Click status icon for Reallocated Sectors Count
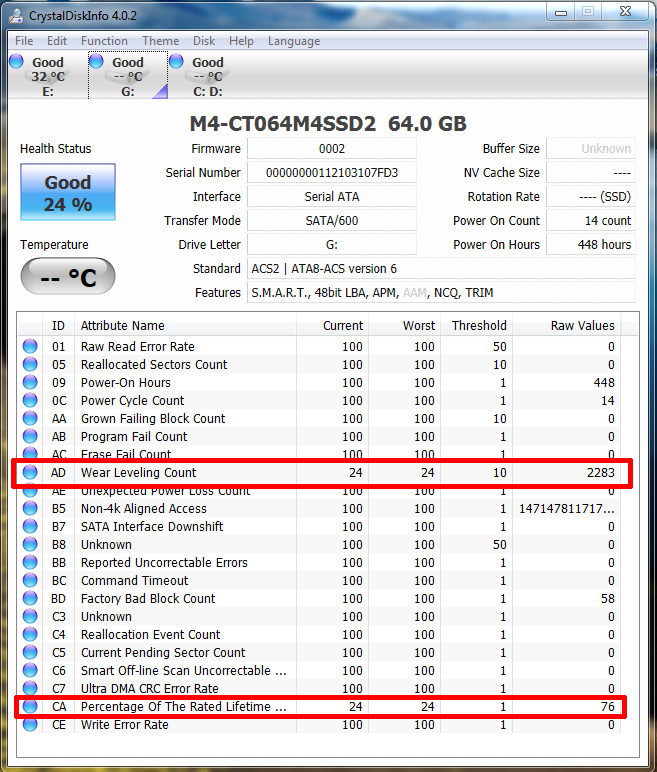Screen dimensions: 657x772 point(30,364)
